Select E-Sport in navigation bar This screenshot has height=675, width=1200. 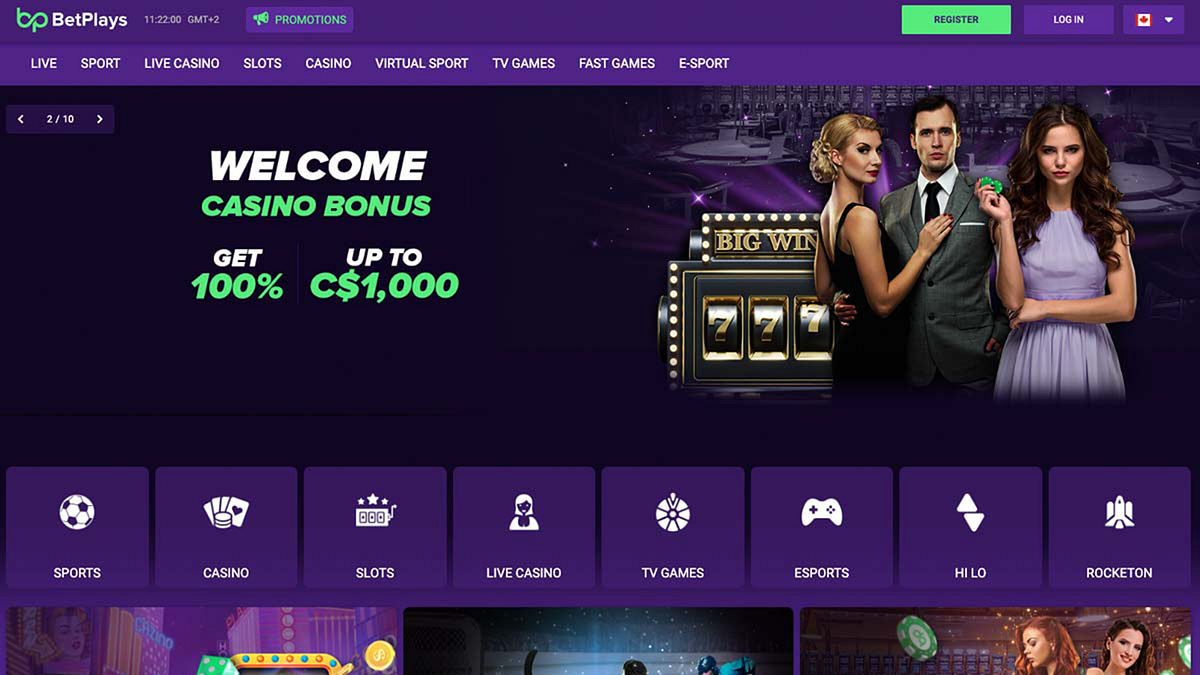tap(704, 63)
